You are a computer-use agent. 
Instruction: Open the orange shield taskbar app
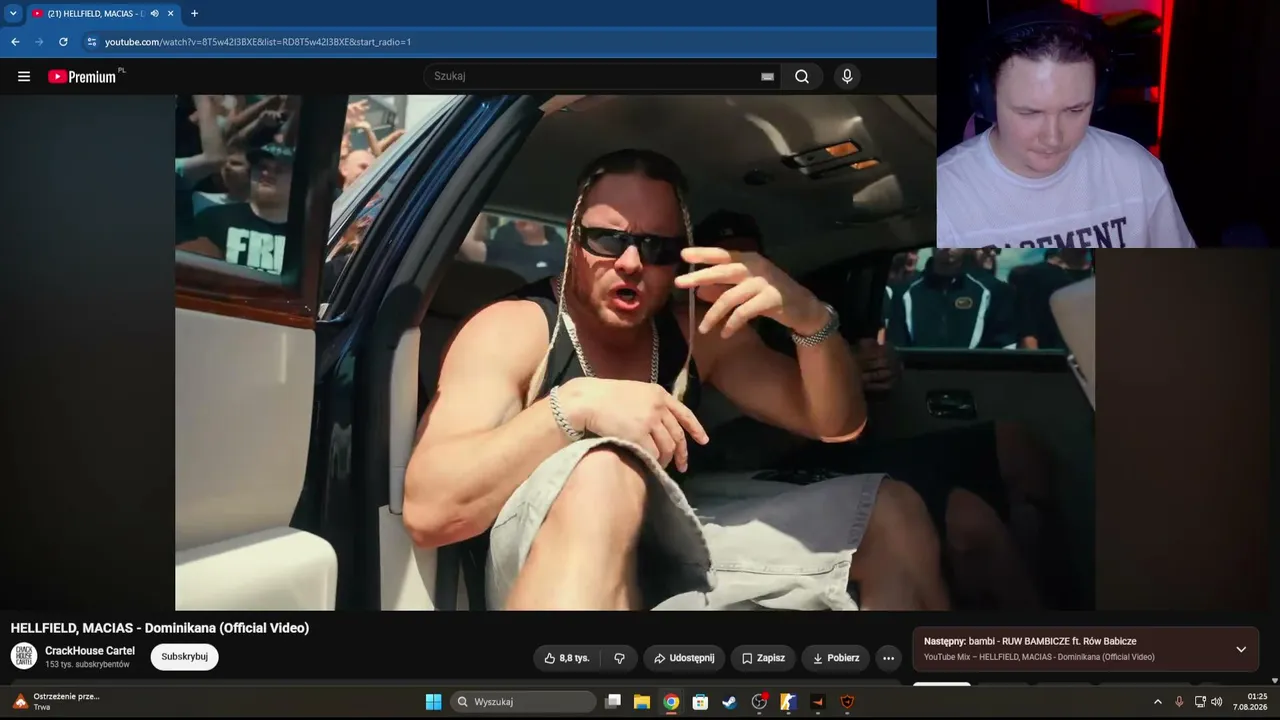(x=847, y=702)
